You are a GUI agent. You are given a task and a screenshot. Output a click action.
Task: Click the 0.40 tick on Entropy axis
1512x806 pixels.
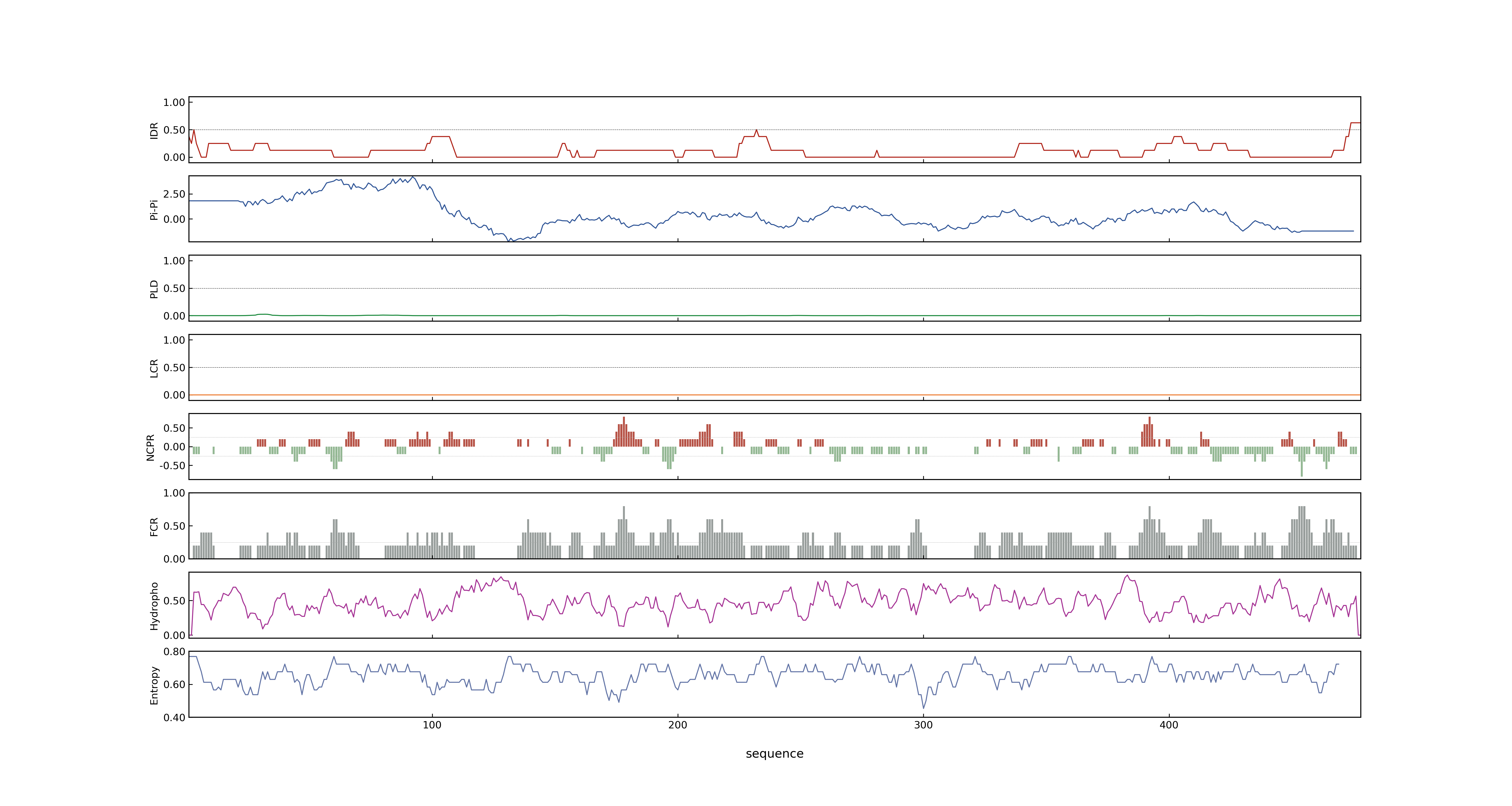[x=174, y=717]
